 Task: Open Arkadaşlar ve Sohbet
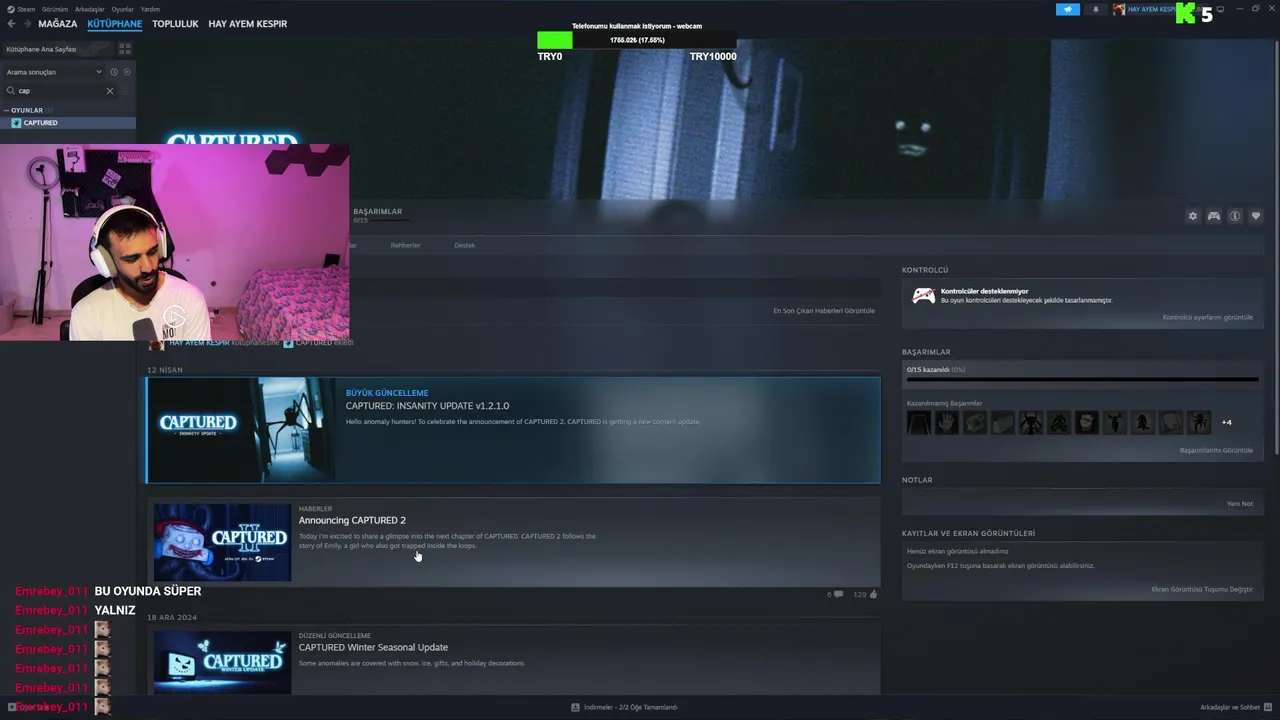(1236, 707)
